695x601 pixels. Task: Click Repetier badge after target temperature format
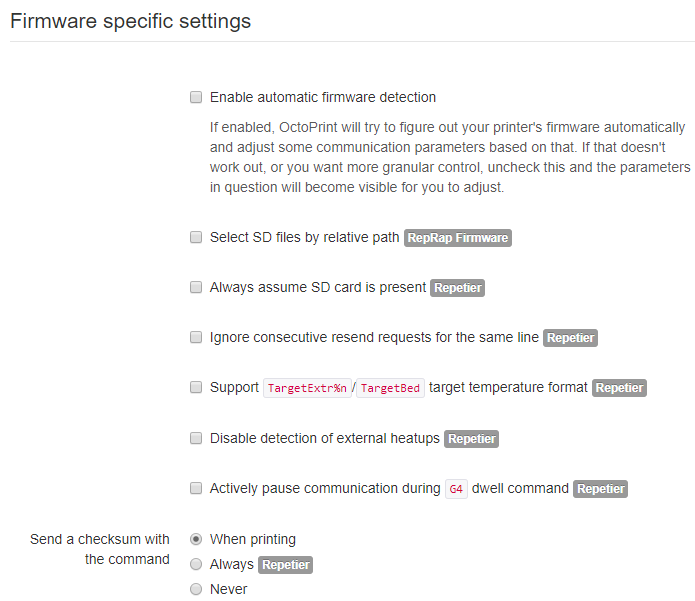[x=619, y=388]
